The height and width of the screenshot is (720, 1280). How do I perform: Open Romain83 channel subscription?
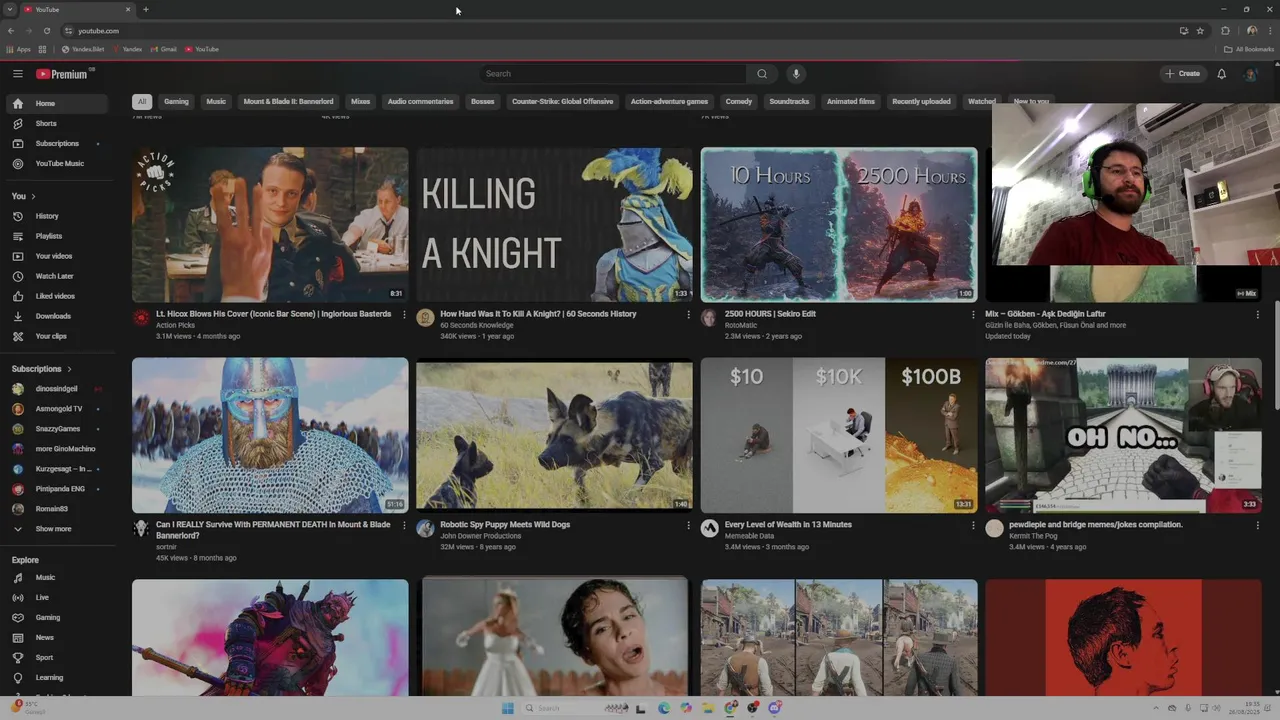click(56, 509)
